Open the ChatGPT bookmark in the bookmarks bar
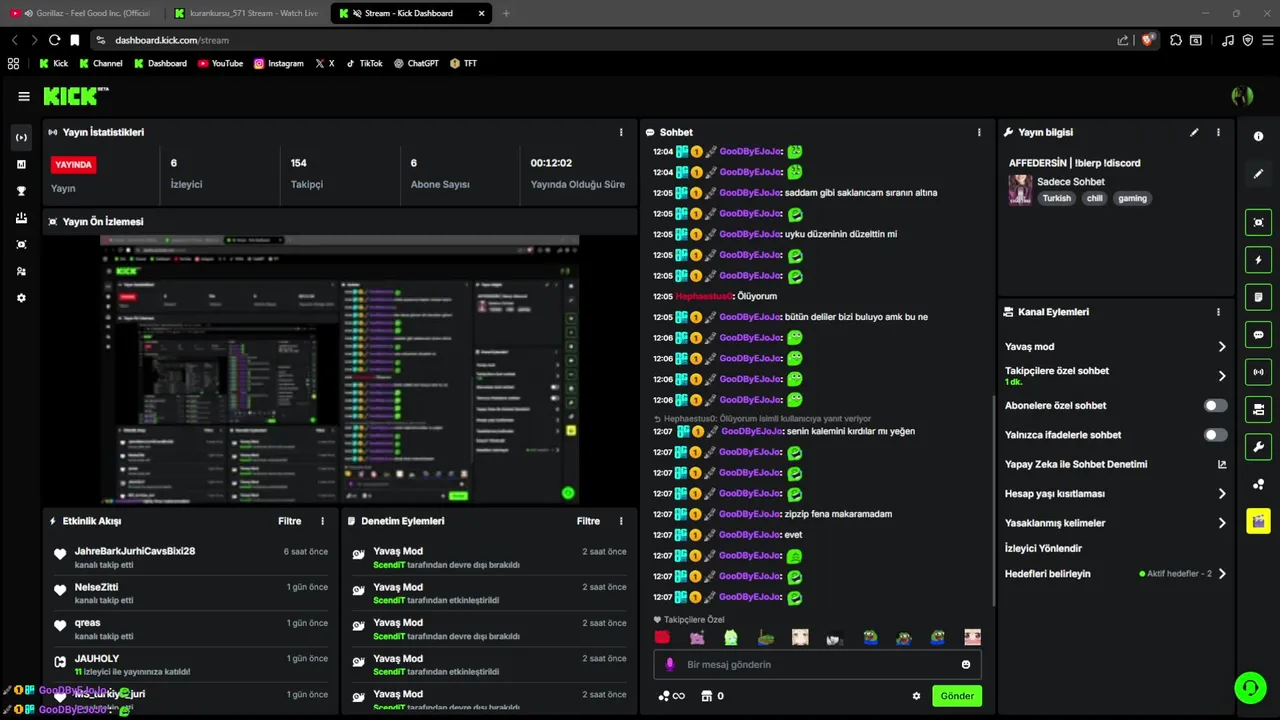This screenshot has height=720, width=1280. (416, 63)
